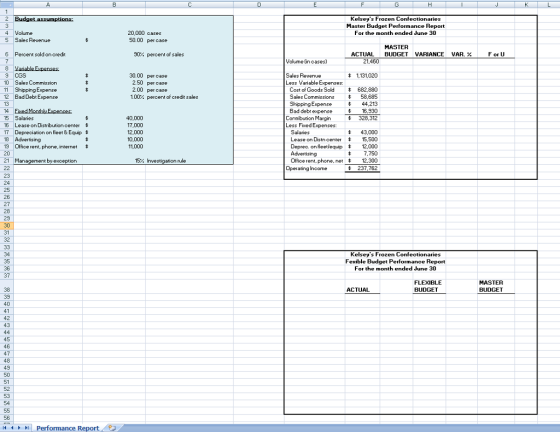The width and height of the screenshot is (560, 432).
Task: Select column E header
Action: (315, 4)
